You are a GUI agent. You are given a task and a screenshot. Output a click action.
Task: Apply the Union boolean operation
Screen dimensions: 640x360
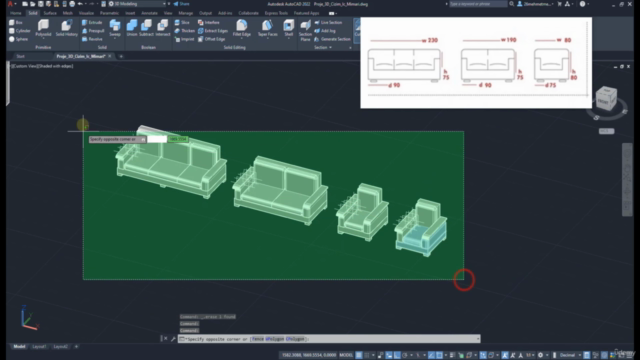click(132, 28)
